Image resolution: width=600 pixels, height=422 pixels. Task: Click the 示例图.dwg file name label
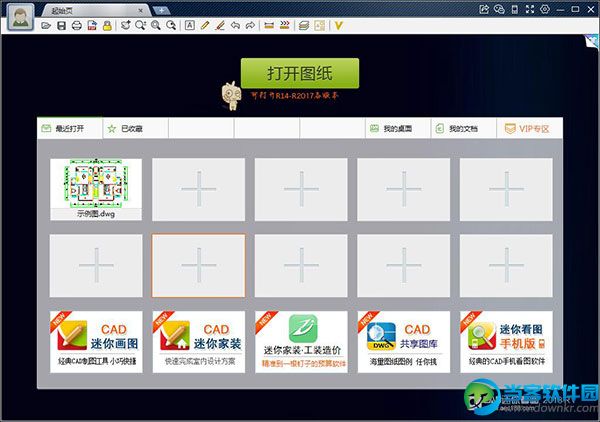coord(96,214)
